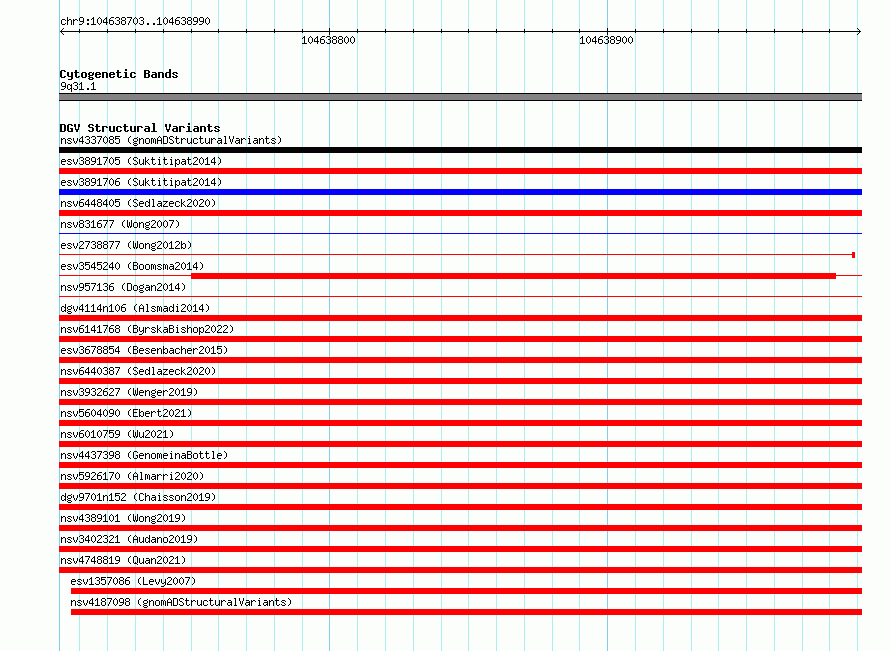Open the esv3891705 (Suktitipat2014) variant label
The image size is (890, 651).
tap(141, 161)
